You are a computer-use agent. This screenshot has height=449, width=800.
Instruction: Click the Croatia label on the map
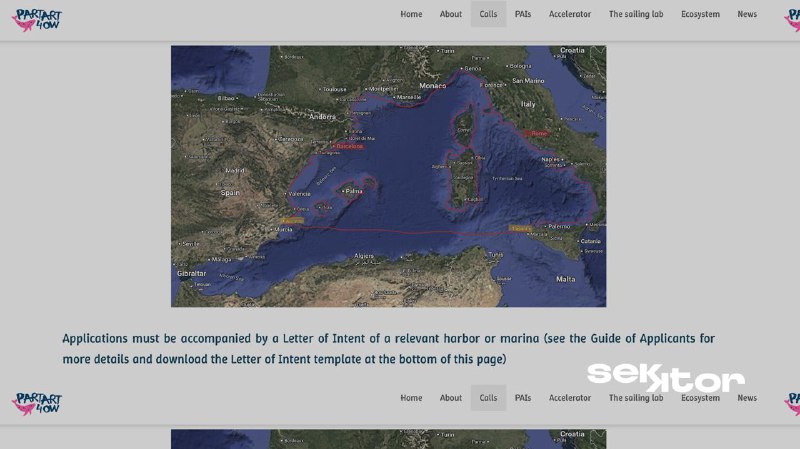click(572, 50)
